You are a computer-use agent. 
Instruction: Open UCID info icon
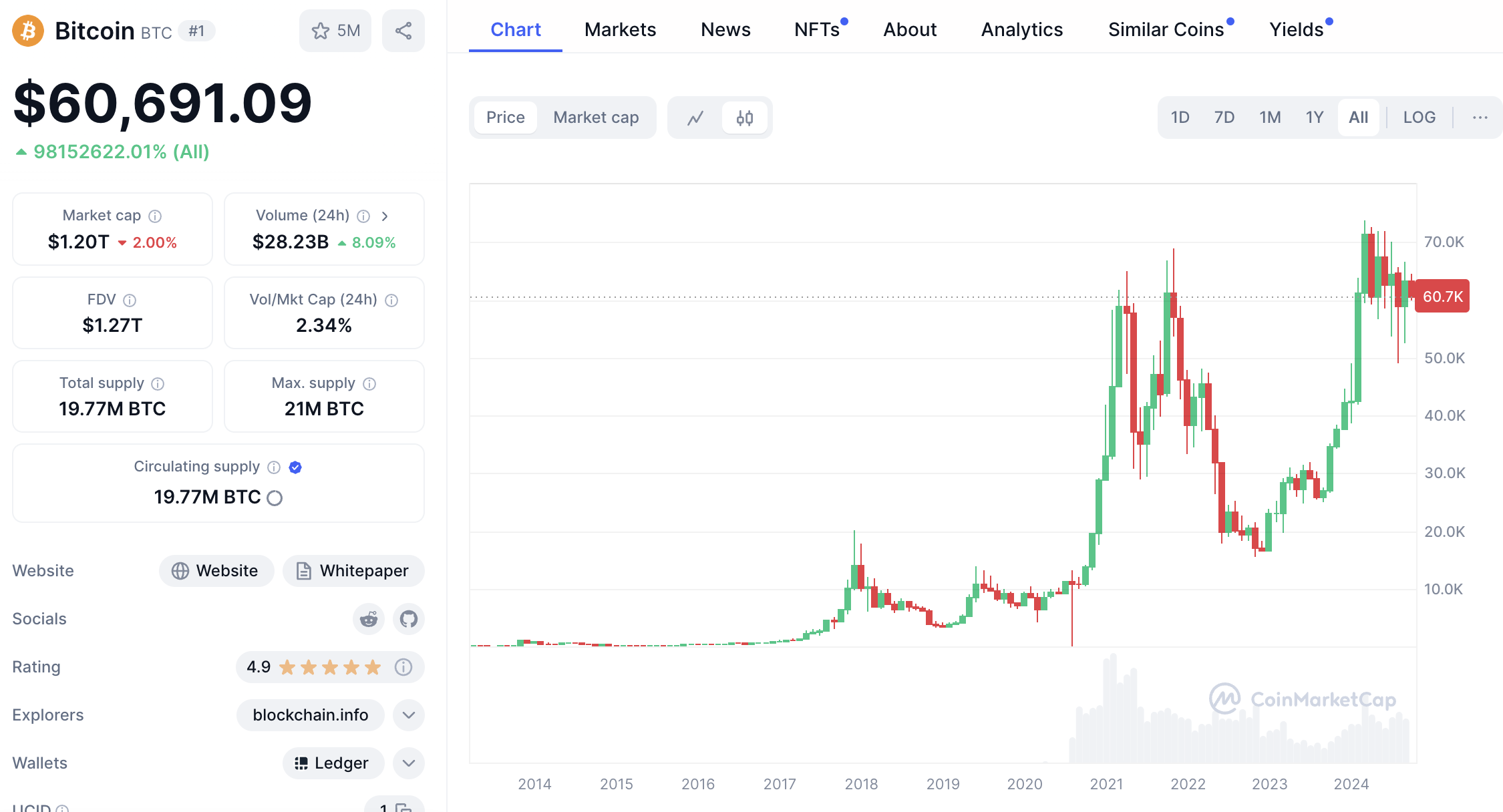[62, 808]
